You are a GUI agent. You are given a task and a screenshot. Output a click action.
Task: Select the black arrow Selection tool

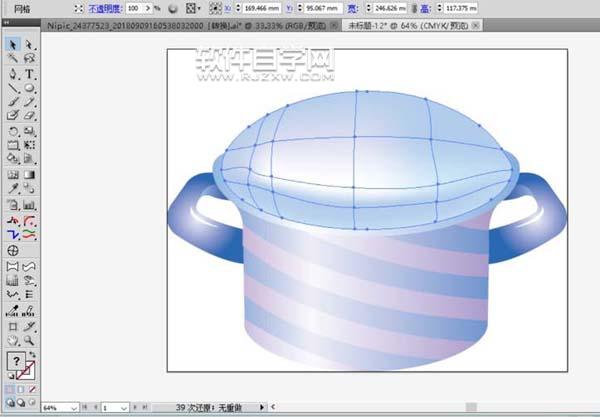[x=13, y=46]
